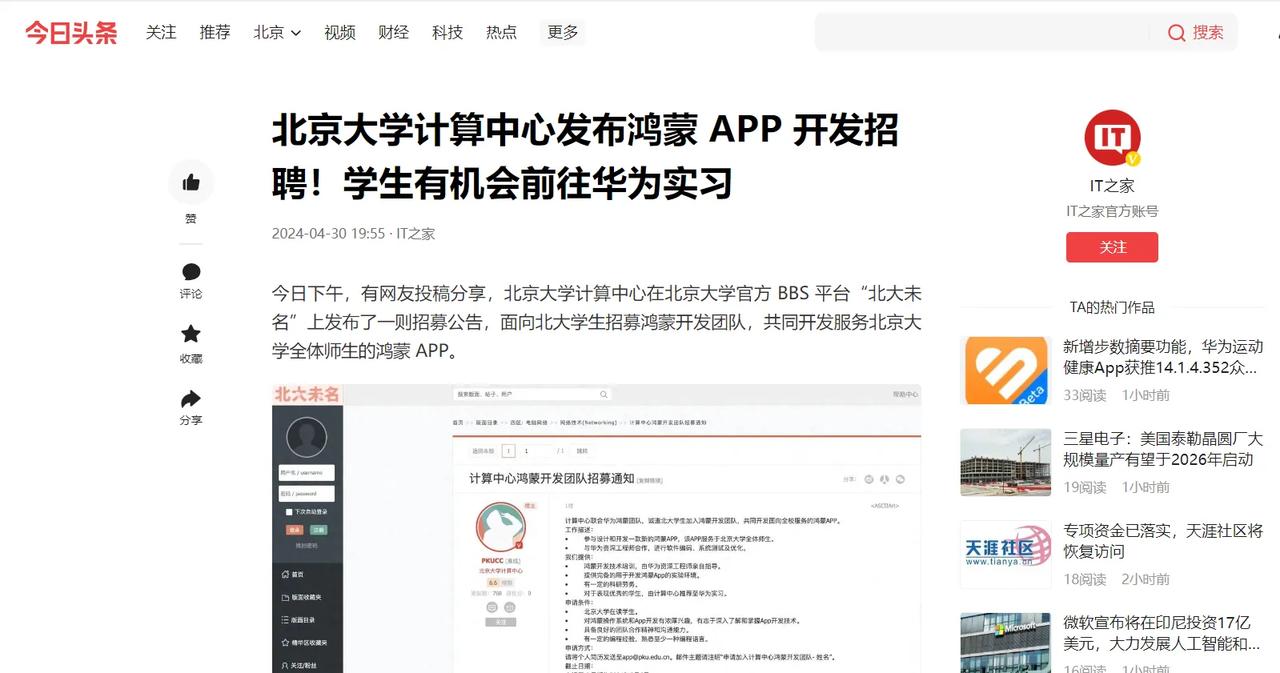Open 新增步数摘要功能 article link
The height and width of the screenshot is (673, 1280).
point(1163,357)
